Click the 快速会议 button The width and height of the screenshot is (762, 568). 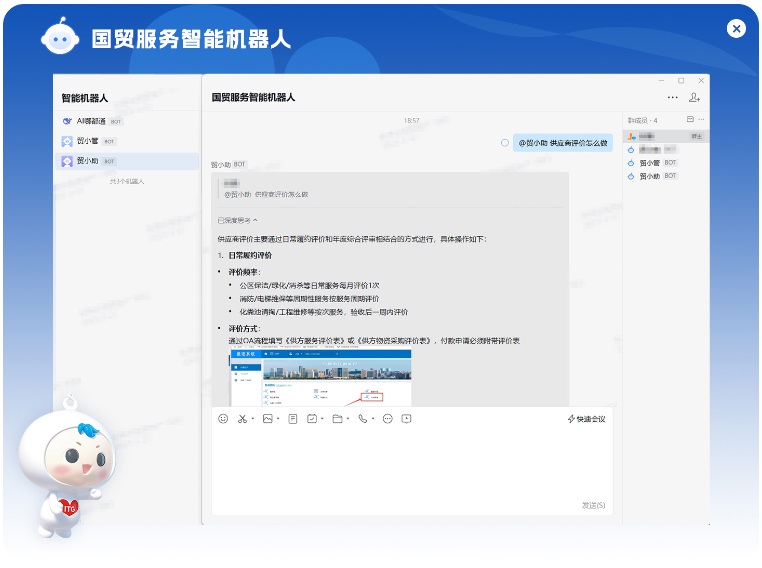click(586, 419)
